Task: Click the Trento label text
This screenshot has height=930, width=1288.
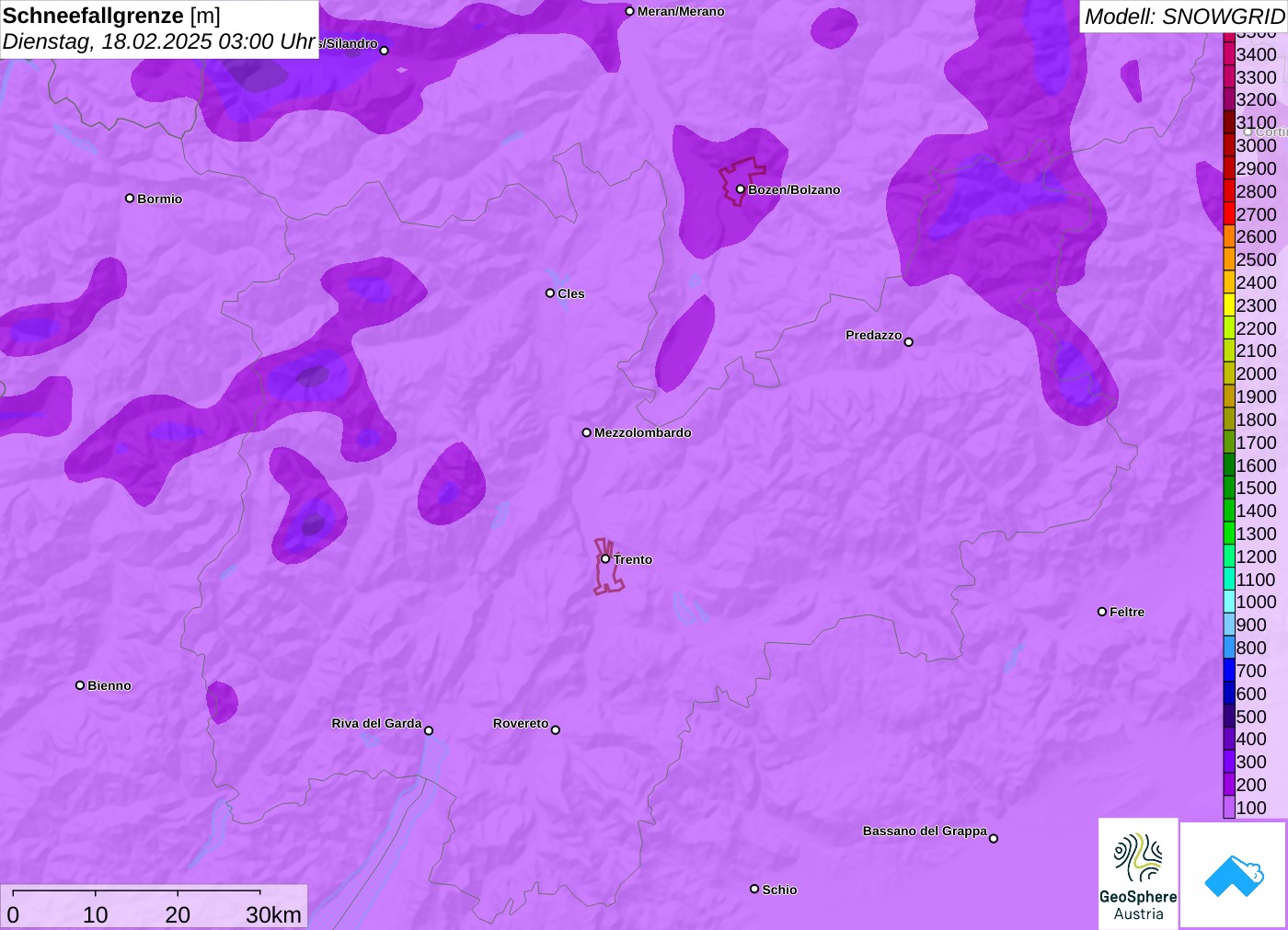Action: click(633, 559)
